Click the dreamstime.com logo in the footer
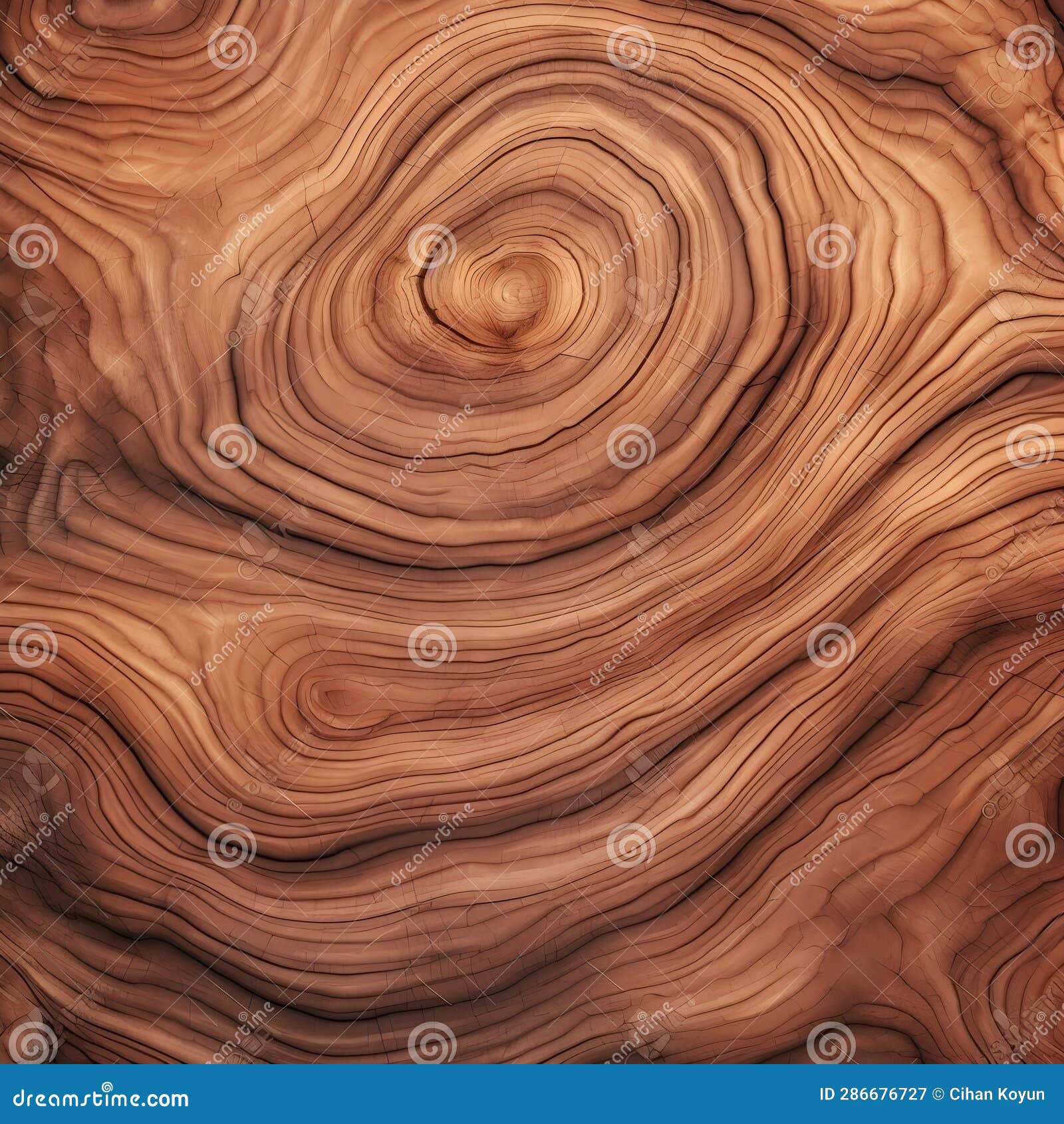This screenshot has width=1064, height=1124. (100, 1097)
